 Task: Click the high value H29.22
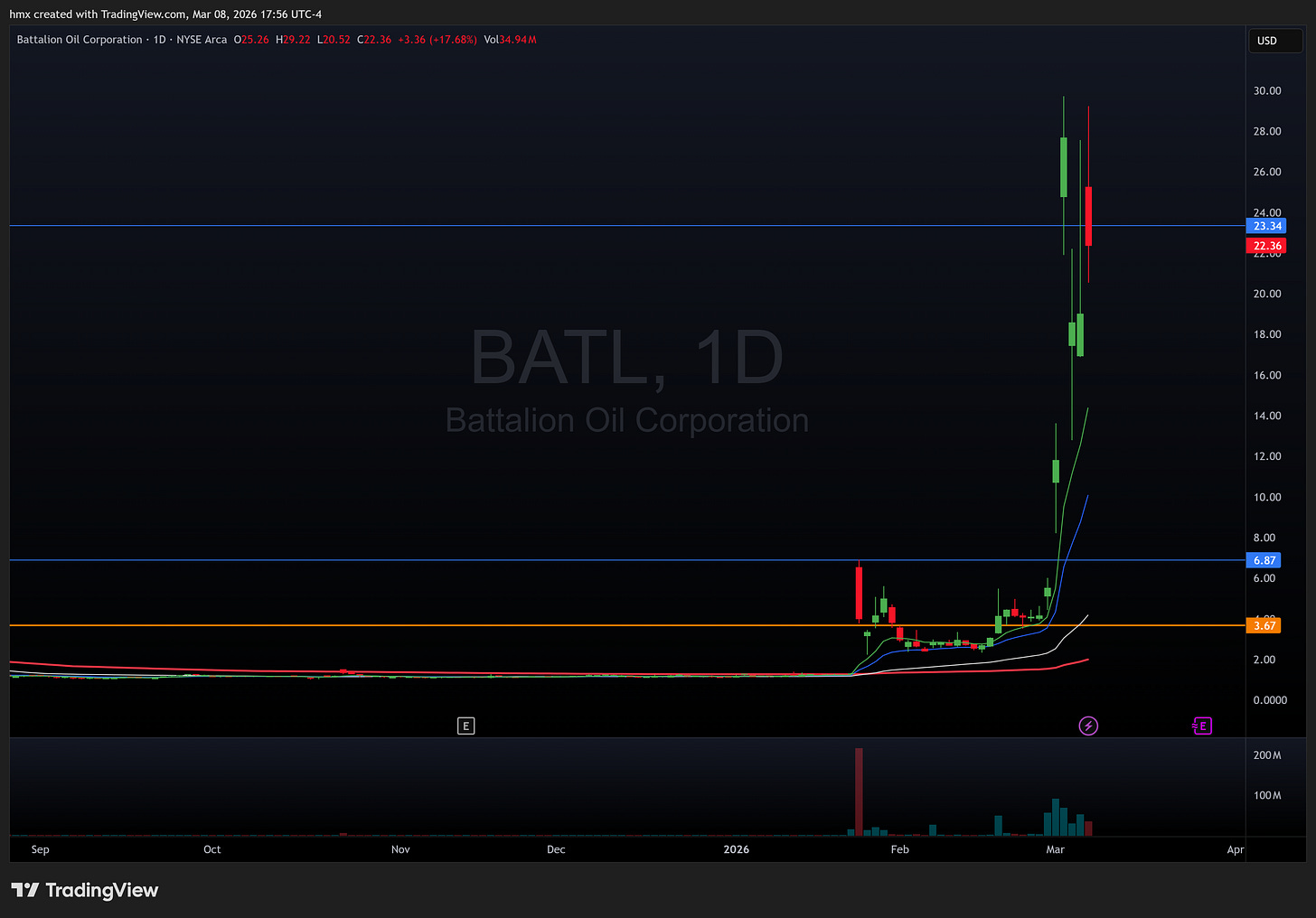pyautogui.click(x=293, y=40)
